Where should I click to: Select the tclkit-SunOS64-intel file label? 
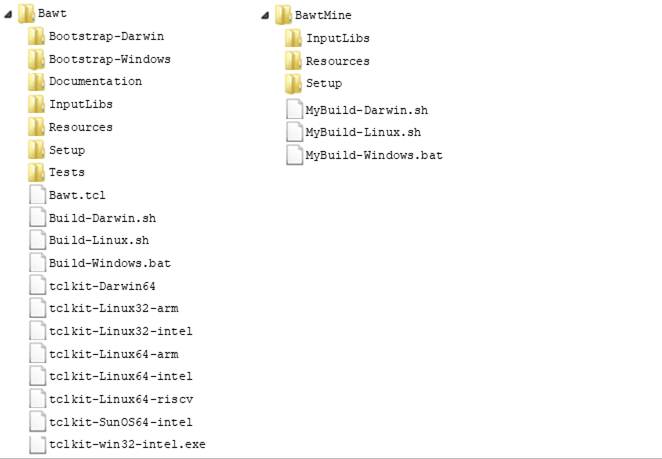point(120,422)
